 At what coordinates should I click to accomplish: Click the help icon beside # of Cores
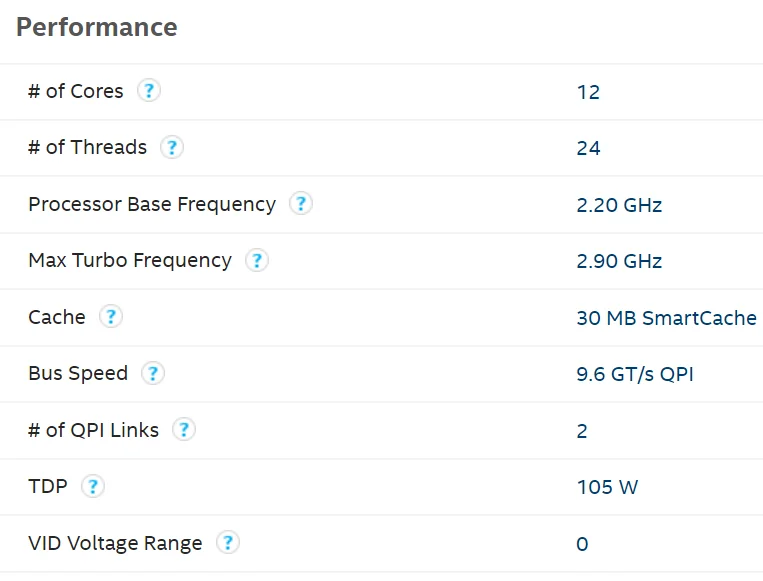click(148, 91)
